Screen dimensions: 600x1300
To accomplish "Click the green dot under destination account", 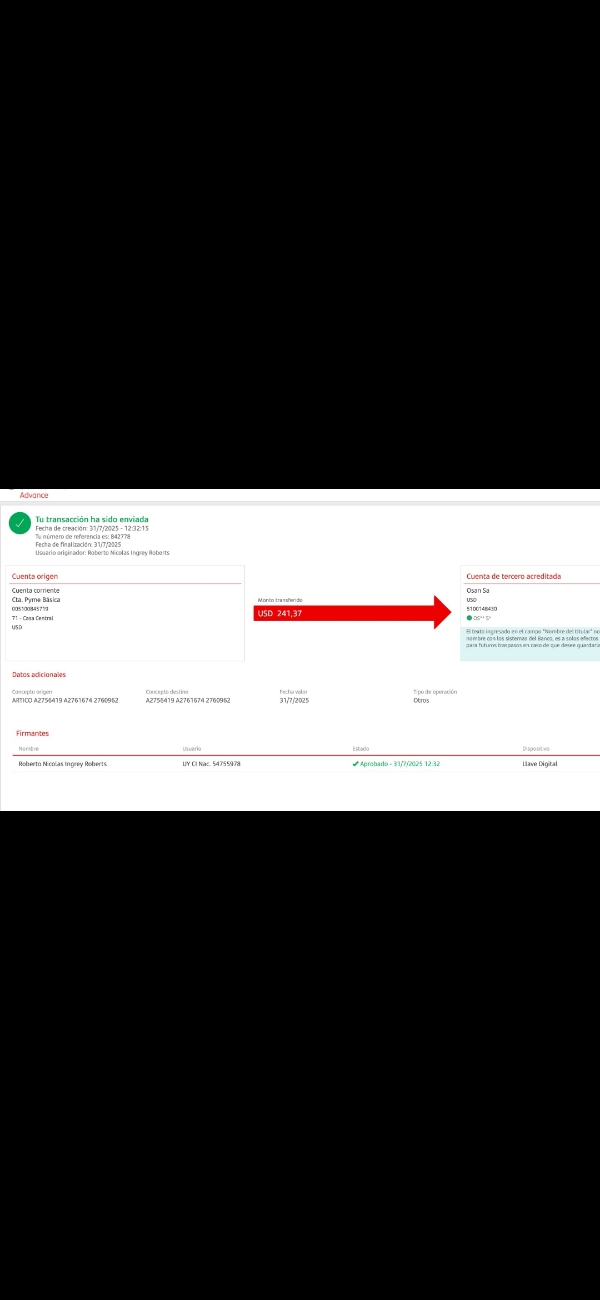I will pos(469,618).
